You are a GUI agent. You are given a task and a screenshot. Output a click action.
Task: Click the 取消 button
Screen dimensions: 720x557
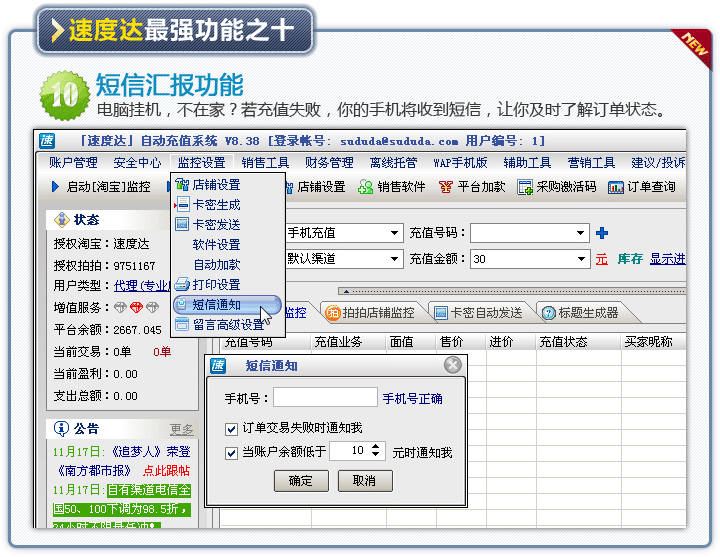click(x=365, y=481)
